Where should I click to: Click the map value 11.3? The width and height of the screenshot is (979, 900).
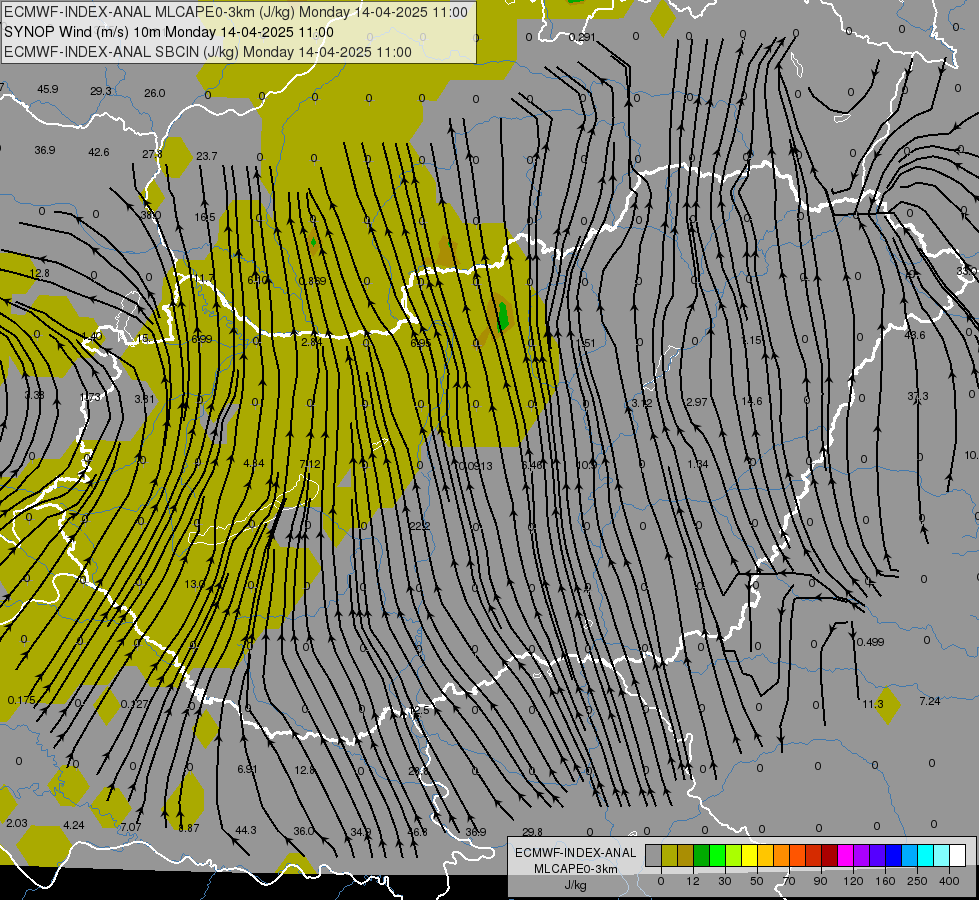point(873,704)
